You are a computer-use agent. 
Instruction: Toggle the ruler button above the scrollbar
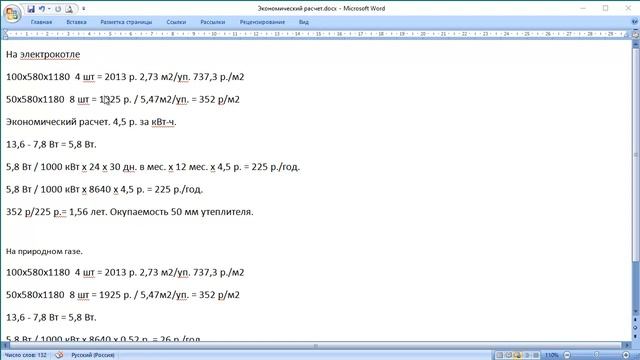636,35
